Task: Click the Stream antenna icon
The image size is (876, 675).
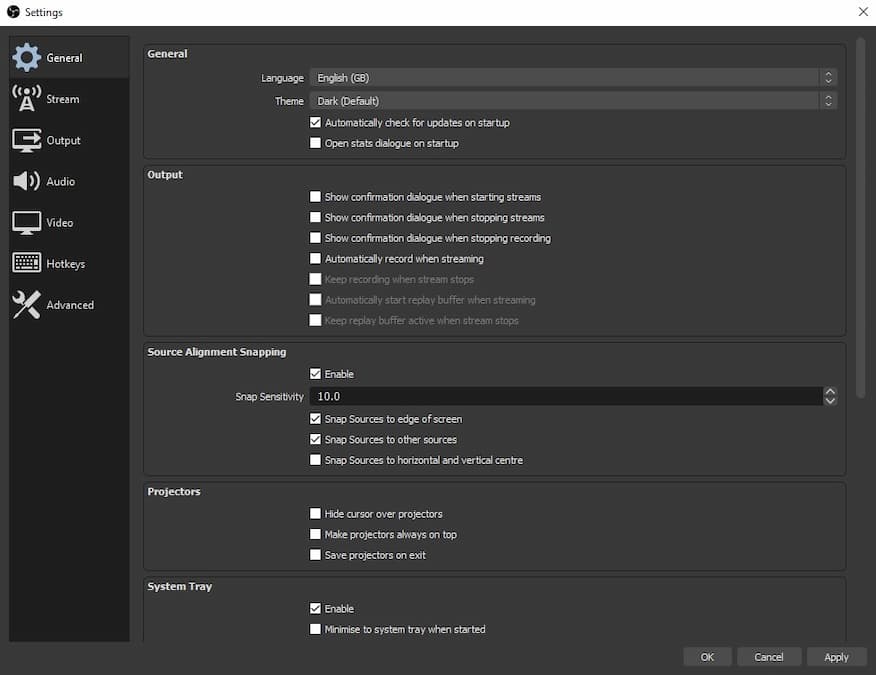Action: (26, 99)
